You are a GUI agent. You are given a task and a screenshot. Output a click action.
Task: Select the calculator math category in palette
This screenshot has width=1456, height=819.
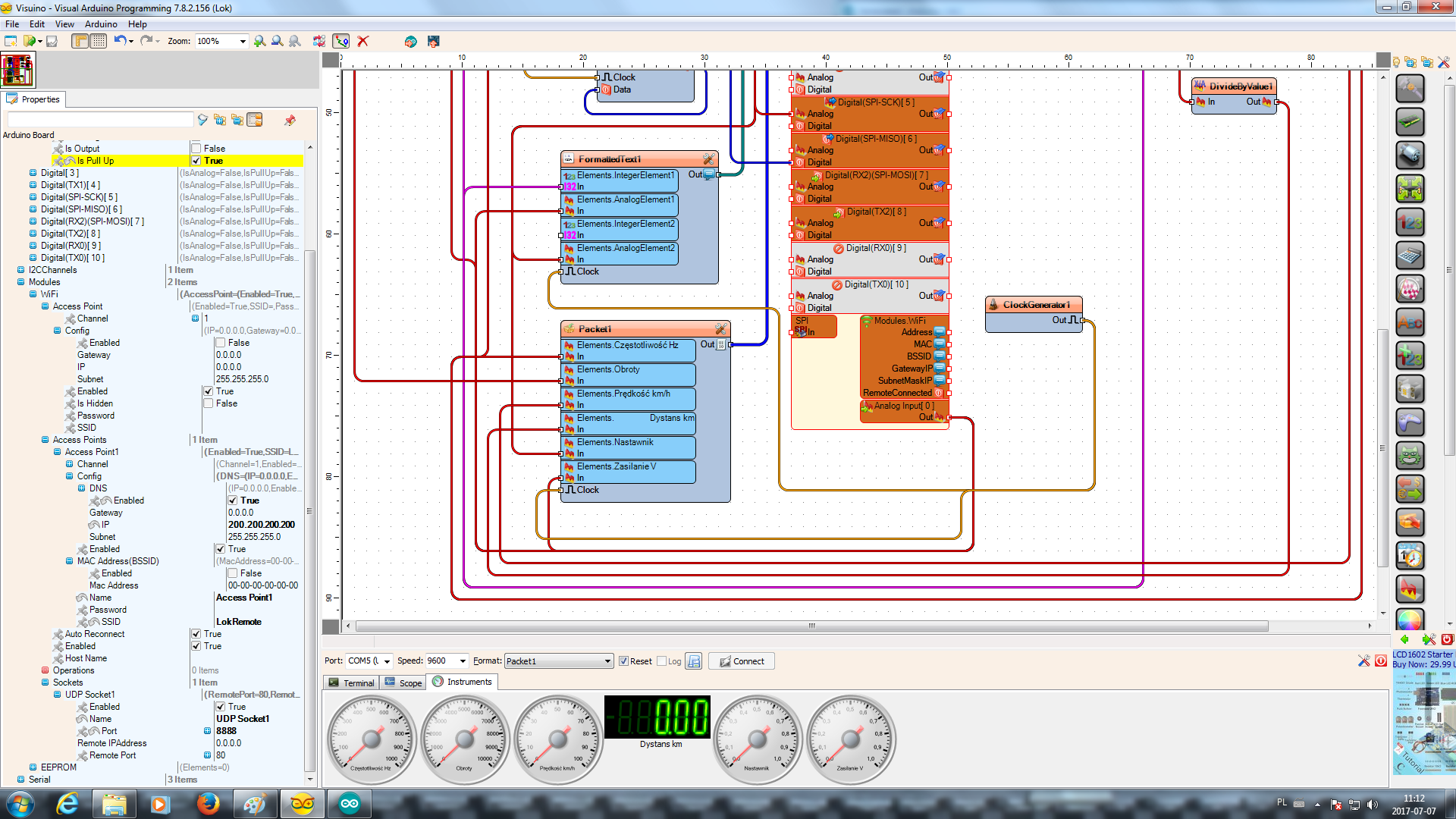tap(1410, 256)
